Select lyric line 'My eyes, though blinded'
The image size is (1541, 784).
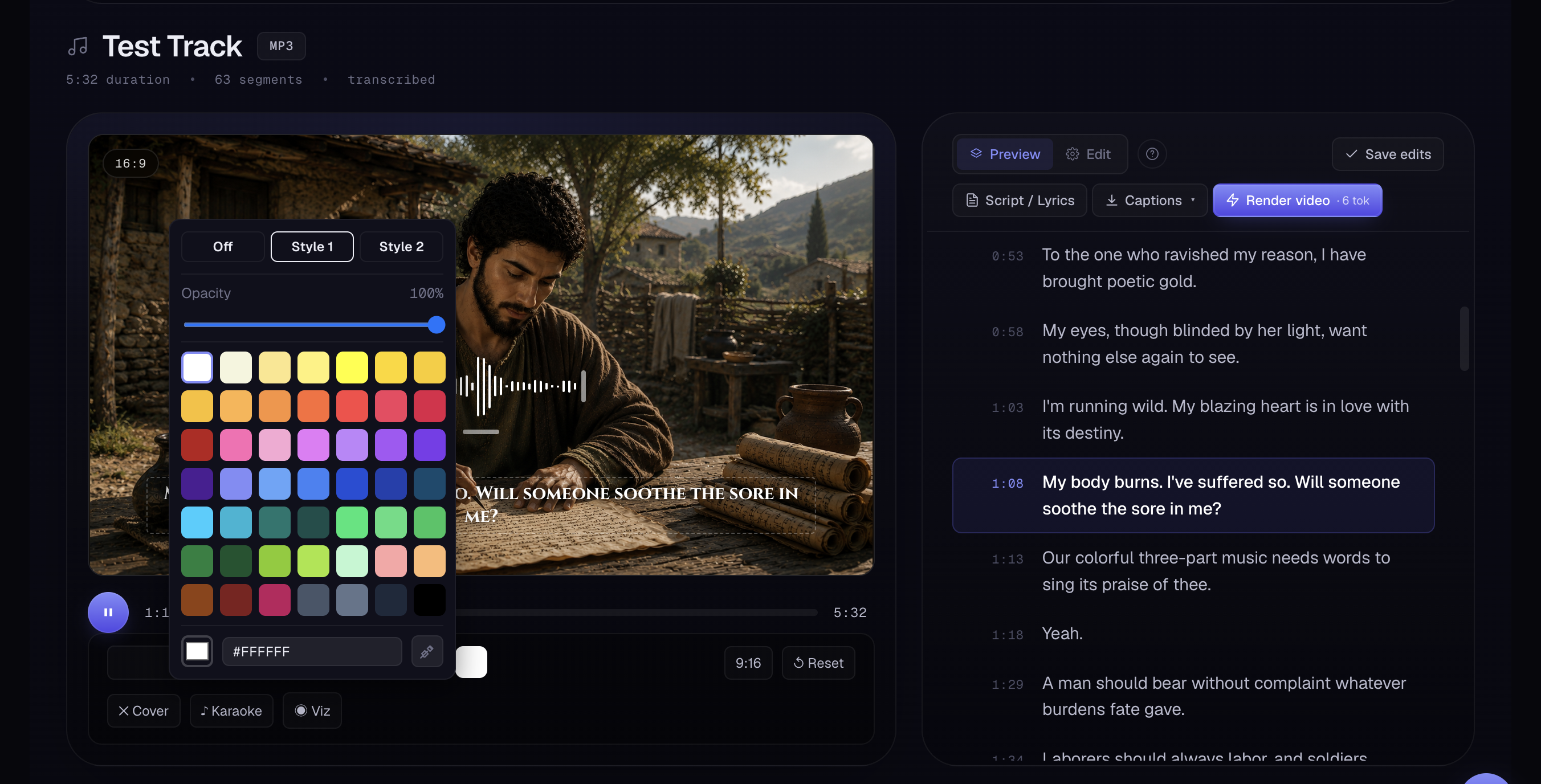(1193, 344)
